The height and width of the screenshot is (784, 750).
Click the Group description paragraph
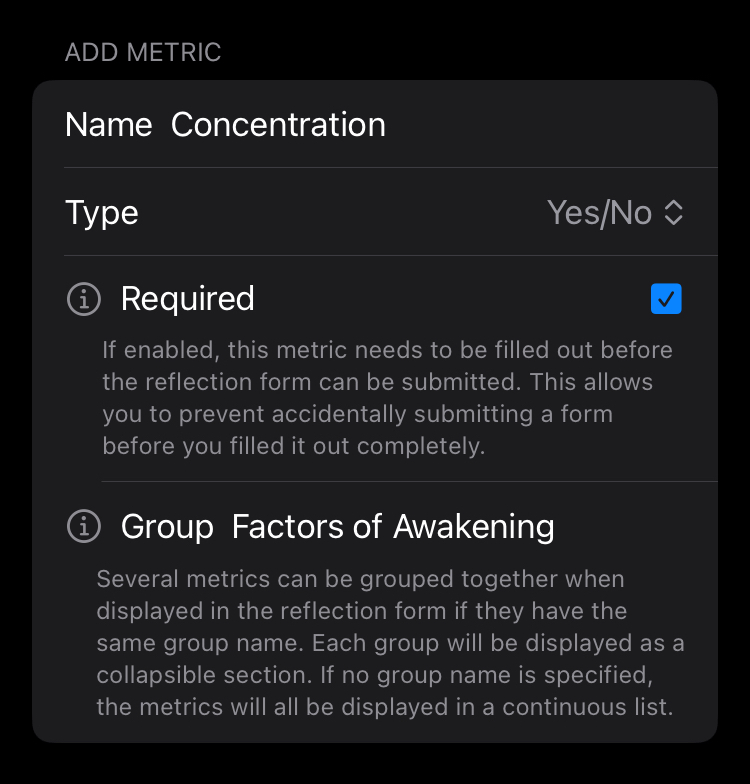[x=388, y=643]
